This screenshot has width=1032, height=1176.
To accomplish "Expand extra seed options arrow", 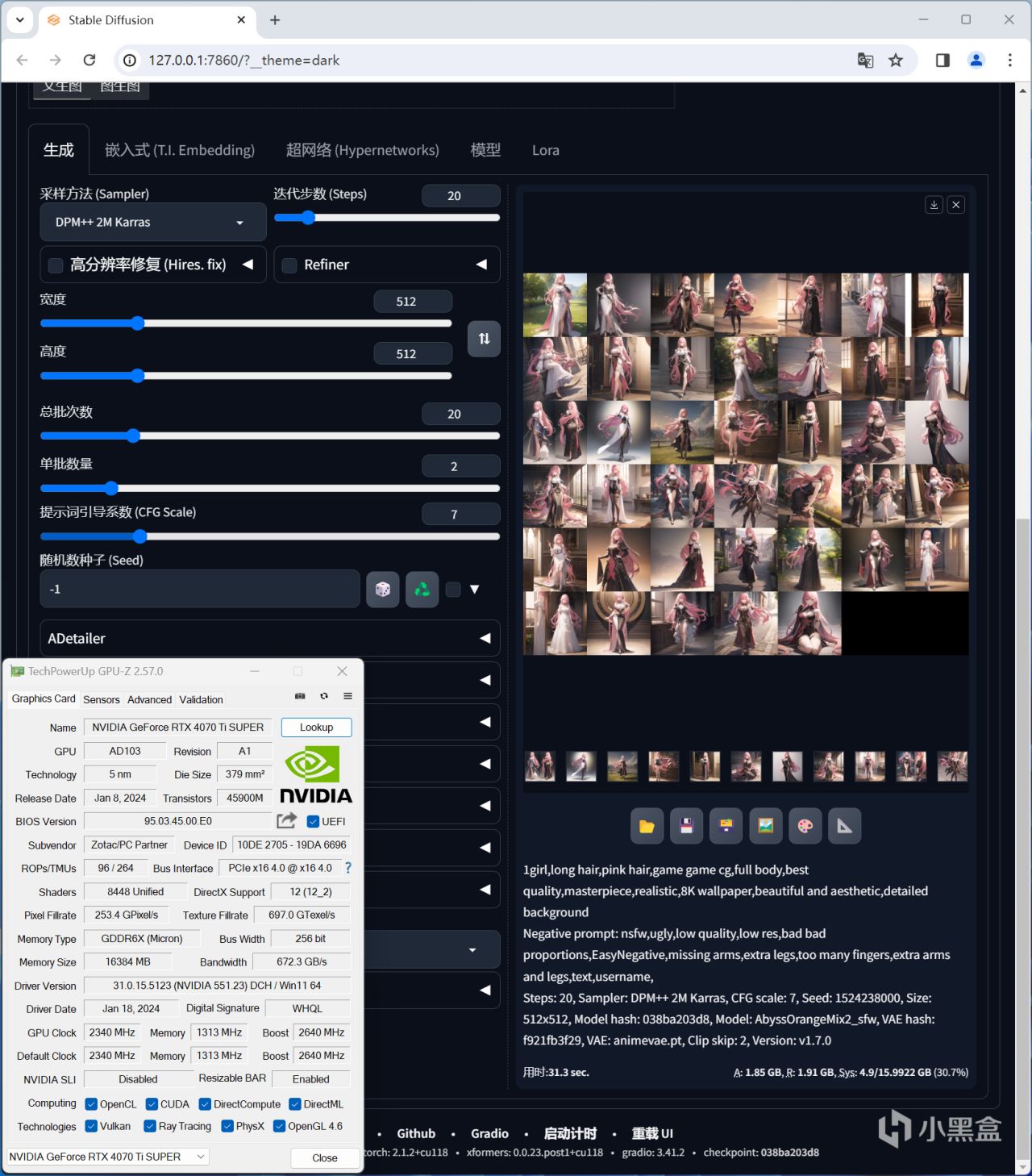I will pyautogui.click(x=475, y=590).
